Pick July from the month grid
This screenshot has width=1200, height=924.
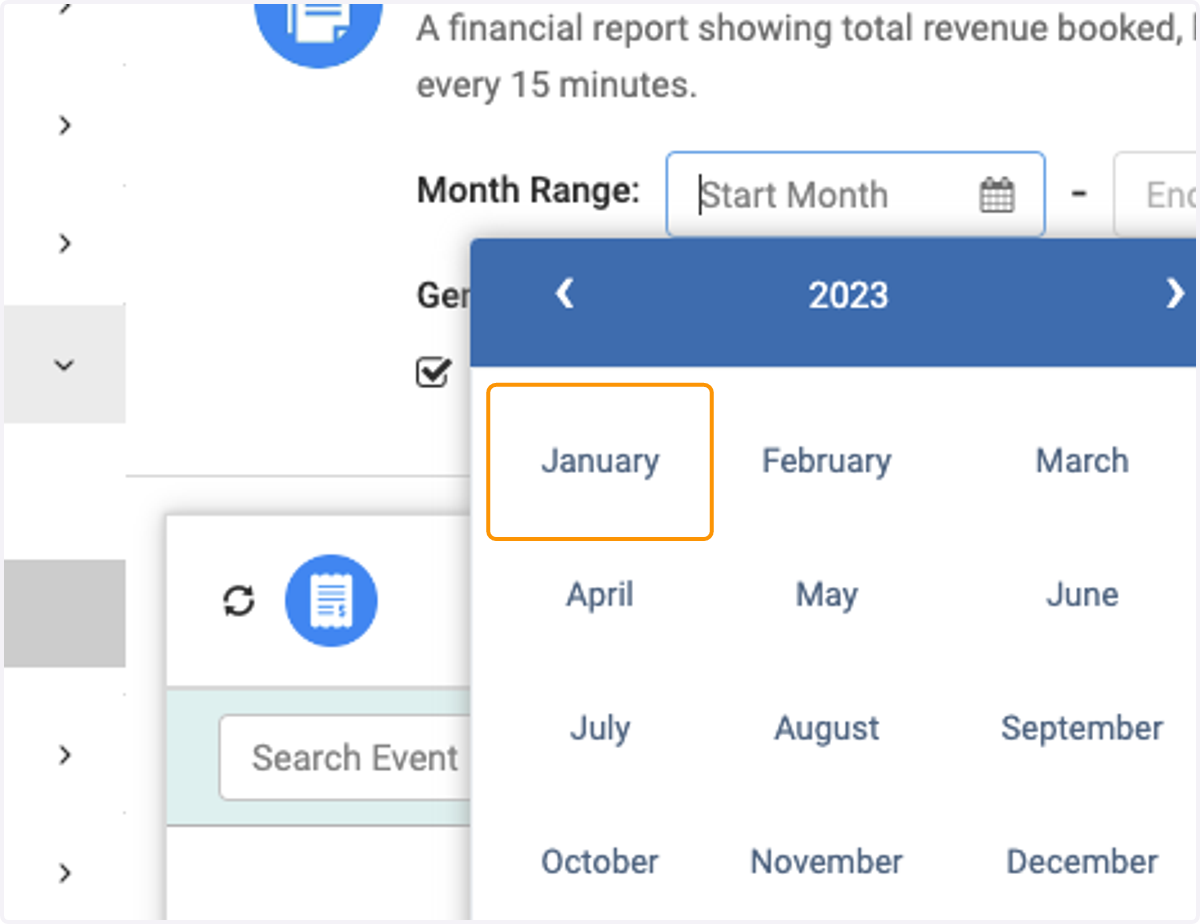pos(600,728)
